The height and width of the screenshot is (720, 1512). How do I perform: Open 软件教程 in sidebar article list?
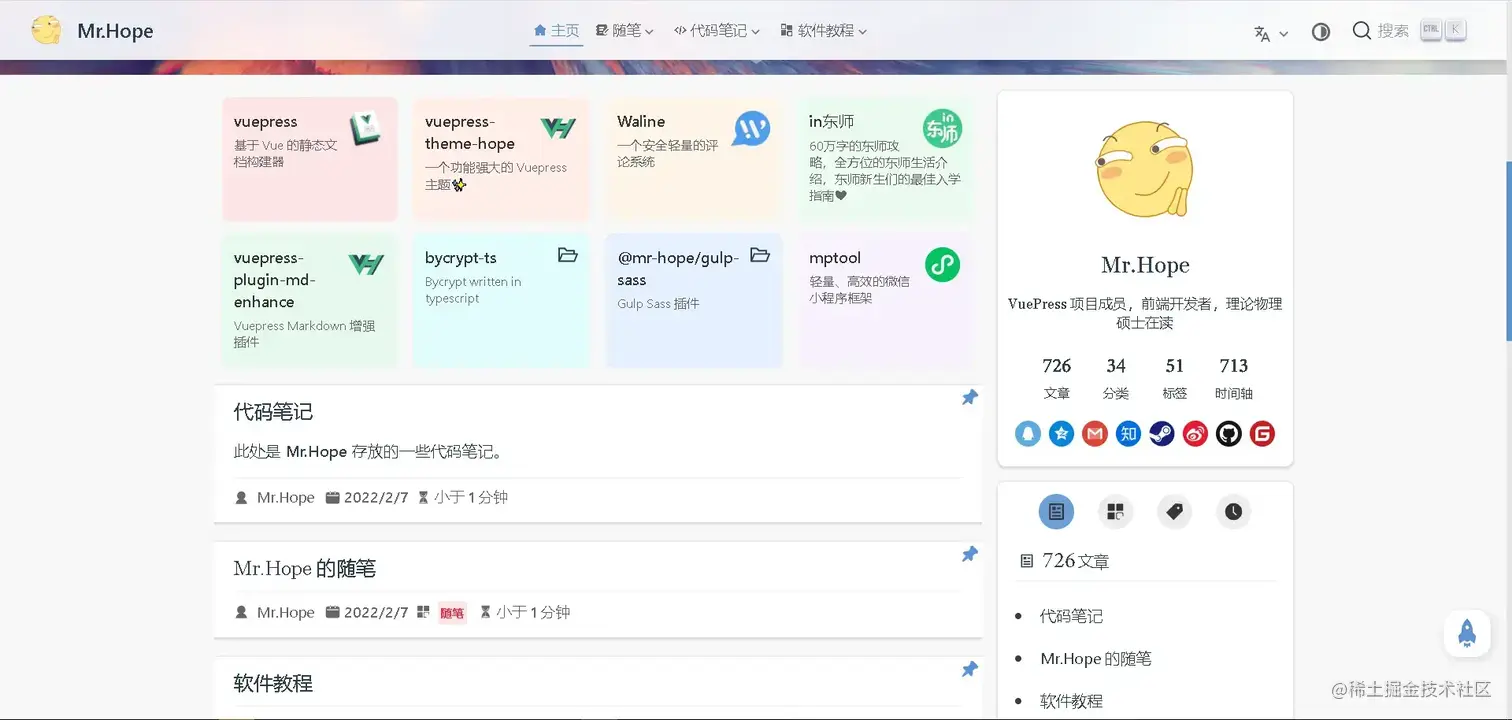pos(1071,701)
